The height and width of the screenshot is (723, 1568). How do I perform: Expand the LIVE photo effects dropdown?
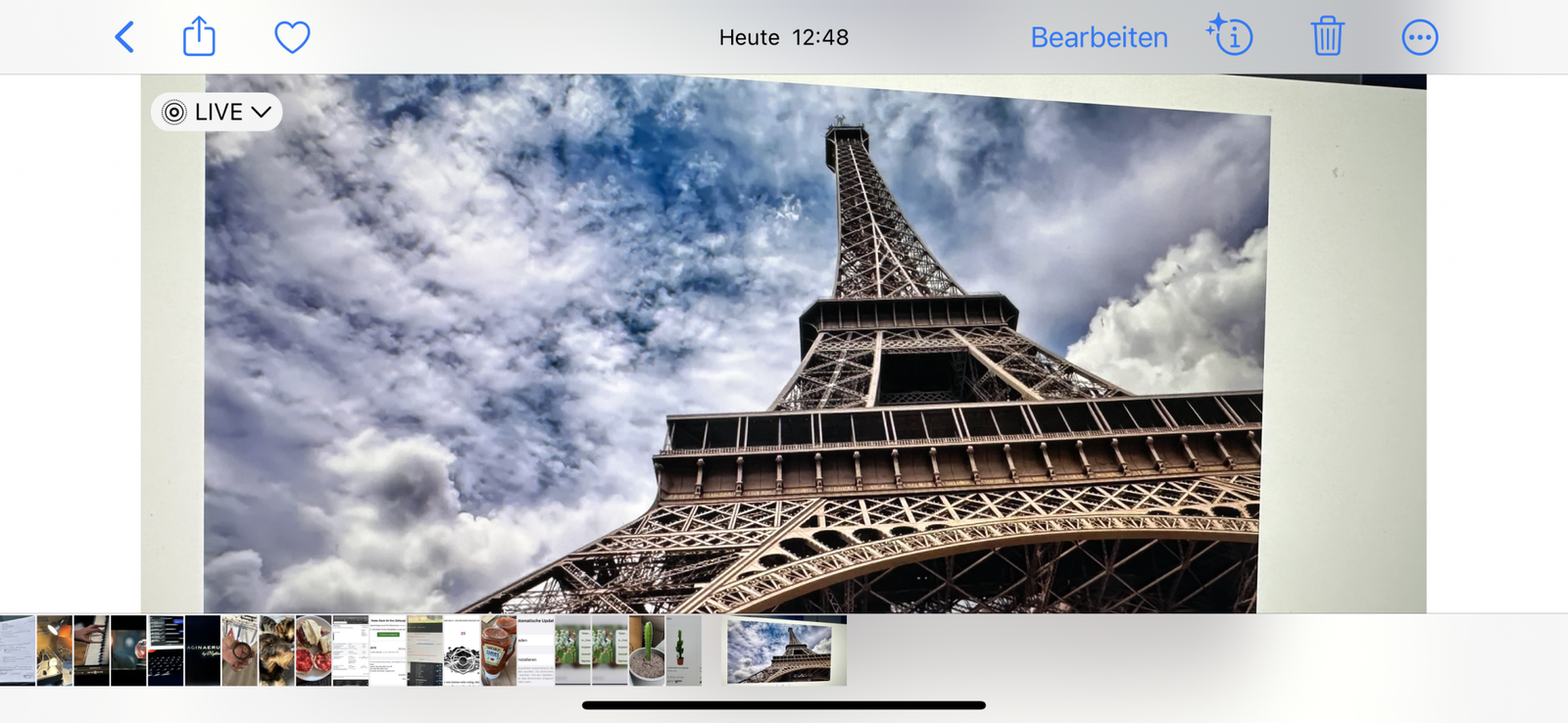coord(217,112)
